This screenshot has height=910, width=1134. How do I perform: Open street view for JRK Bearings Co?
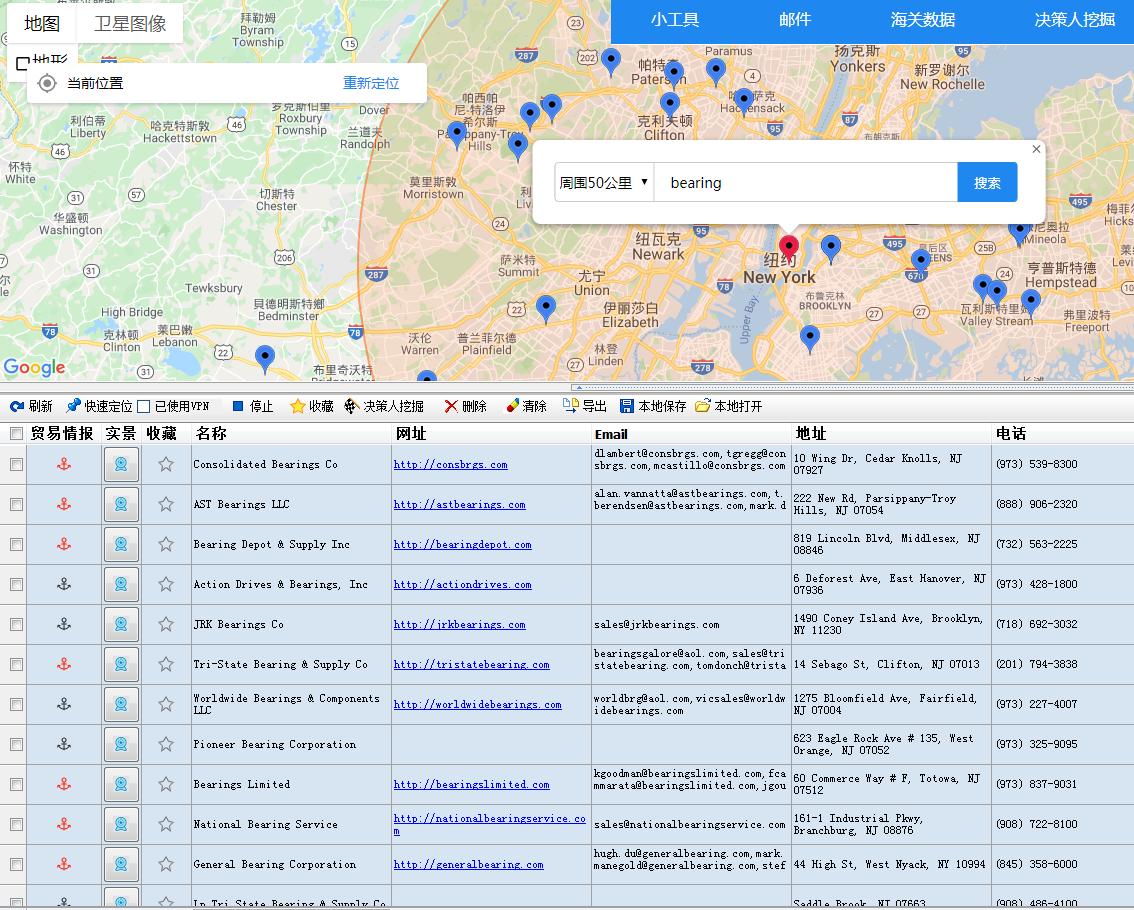point(121,624)
